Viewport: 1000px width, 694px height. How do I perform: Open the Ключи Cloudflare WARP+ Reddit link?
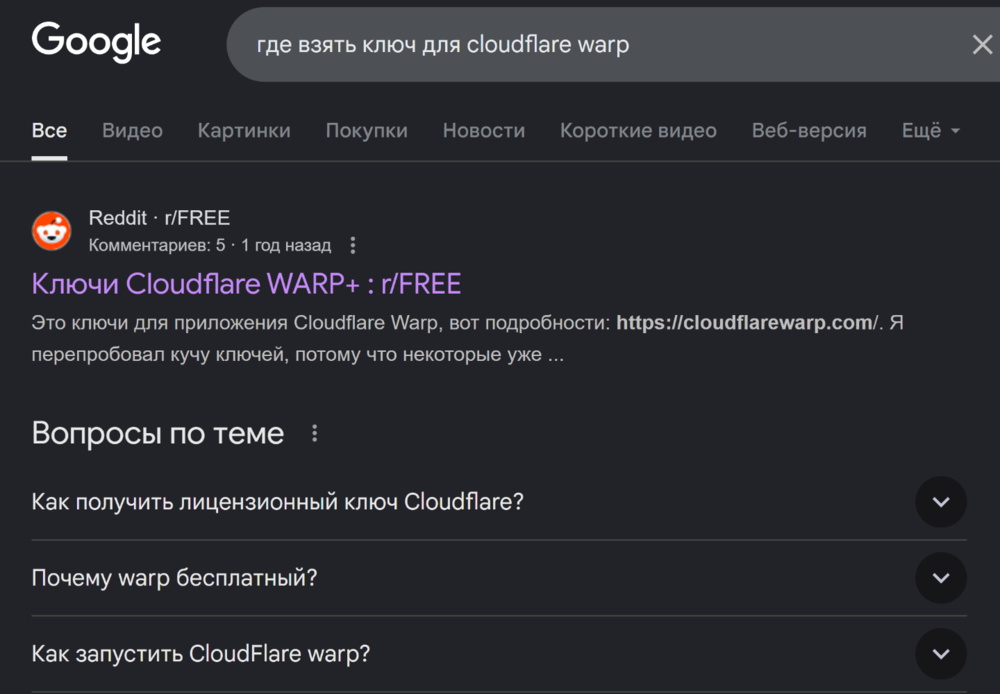tap(244, 284)
